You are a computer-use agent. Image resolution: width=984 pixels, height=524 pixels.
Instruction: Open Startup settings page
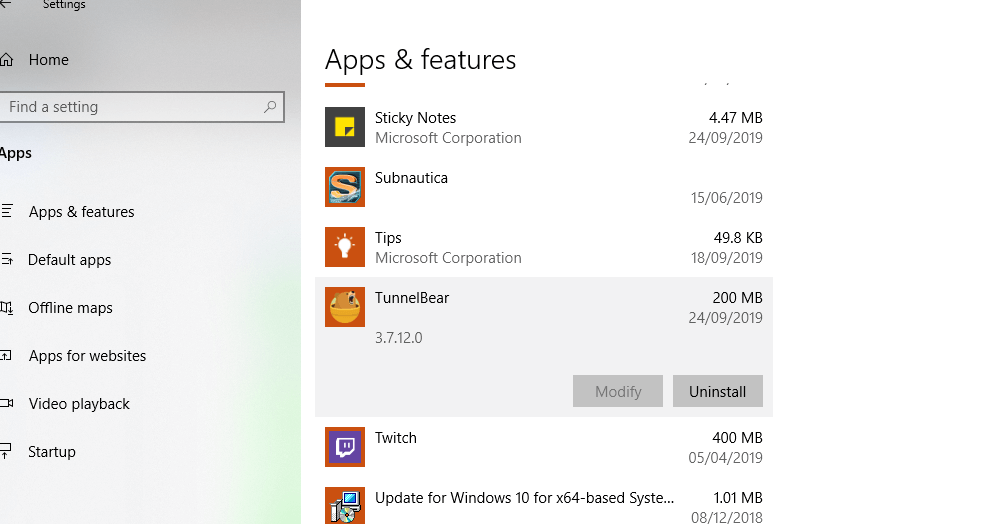(x=51, y=452)
